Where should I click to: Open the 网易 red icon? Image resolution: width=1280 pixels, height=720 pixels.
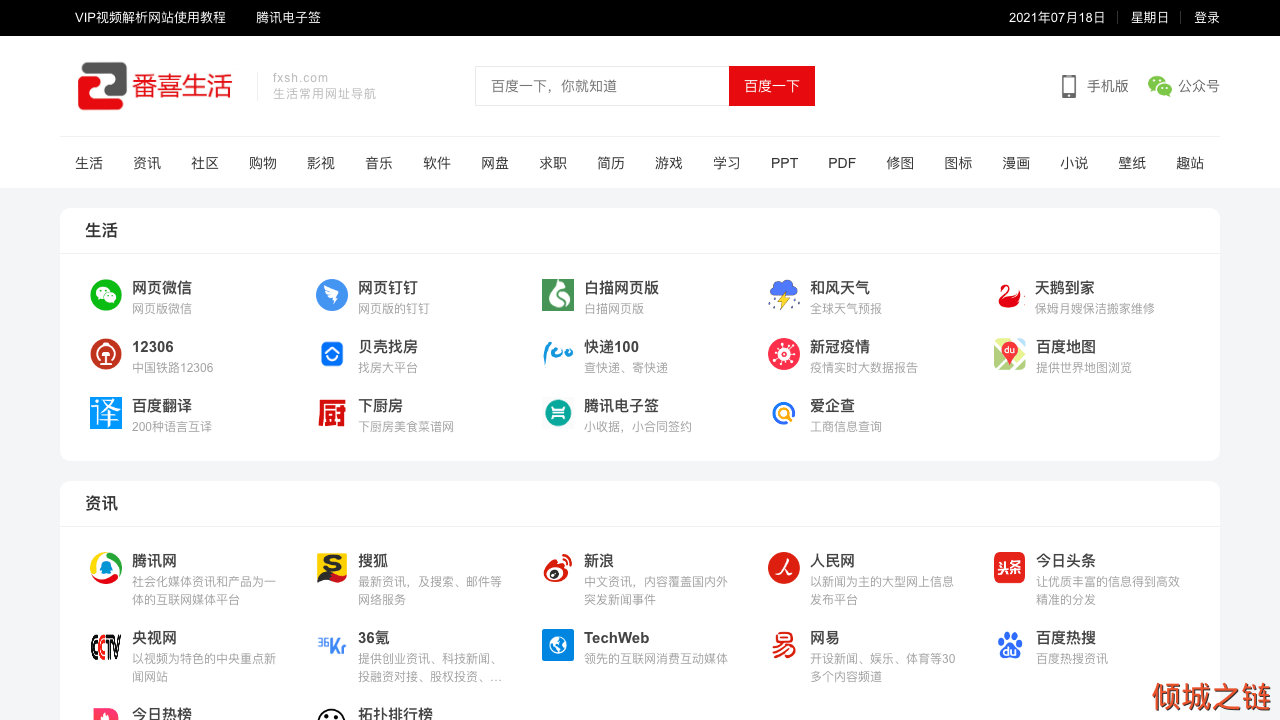784,645
